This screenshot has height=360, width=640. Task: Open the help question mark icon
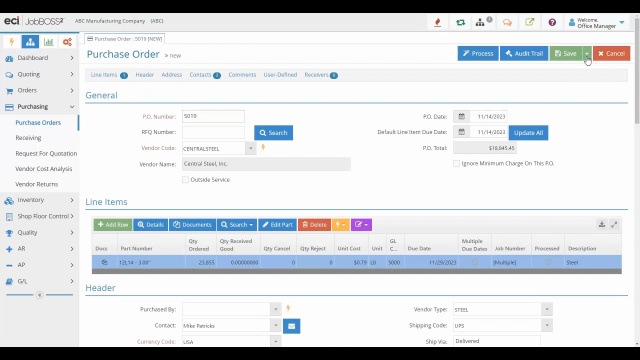pos(552,22)
